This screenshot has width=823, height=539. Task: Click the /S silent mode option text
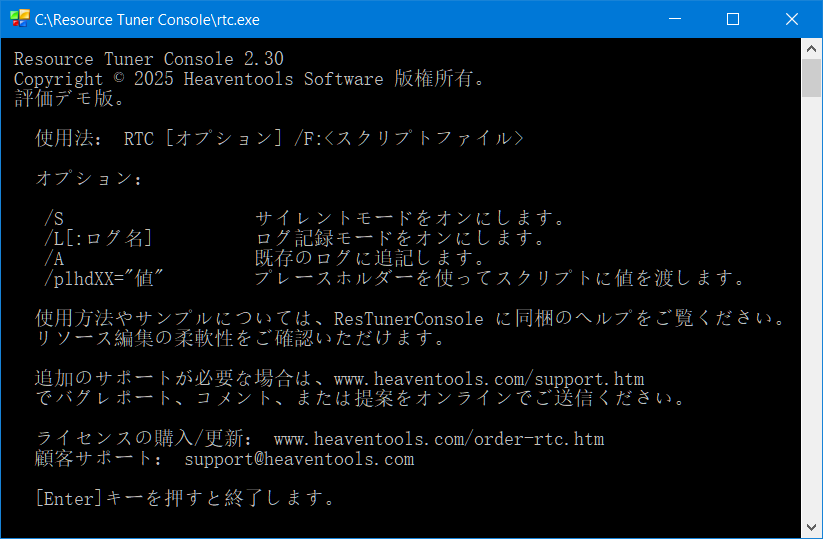click(56, 219)
